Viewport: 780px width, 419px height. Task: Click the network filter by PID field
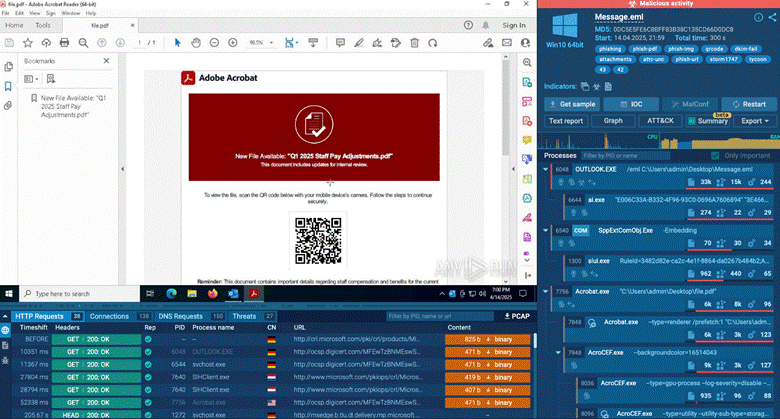point(440,316)
